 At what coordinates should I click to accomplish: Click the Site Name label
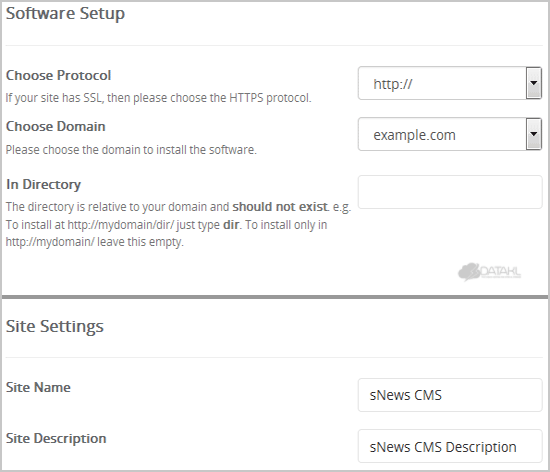click(38, 387)
